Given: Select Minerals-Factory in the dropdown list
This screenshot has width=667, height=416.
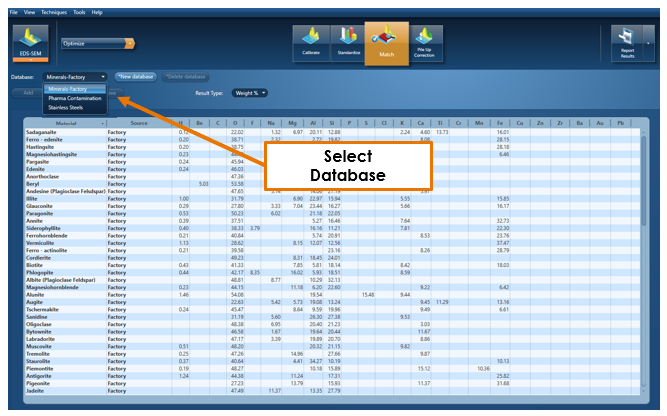Looking at the screenshot, I should (67, 89).
